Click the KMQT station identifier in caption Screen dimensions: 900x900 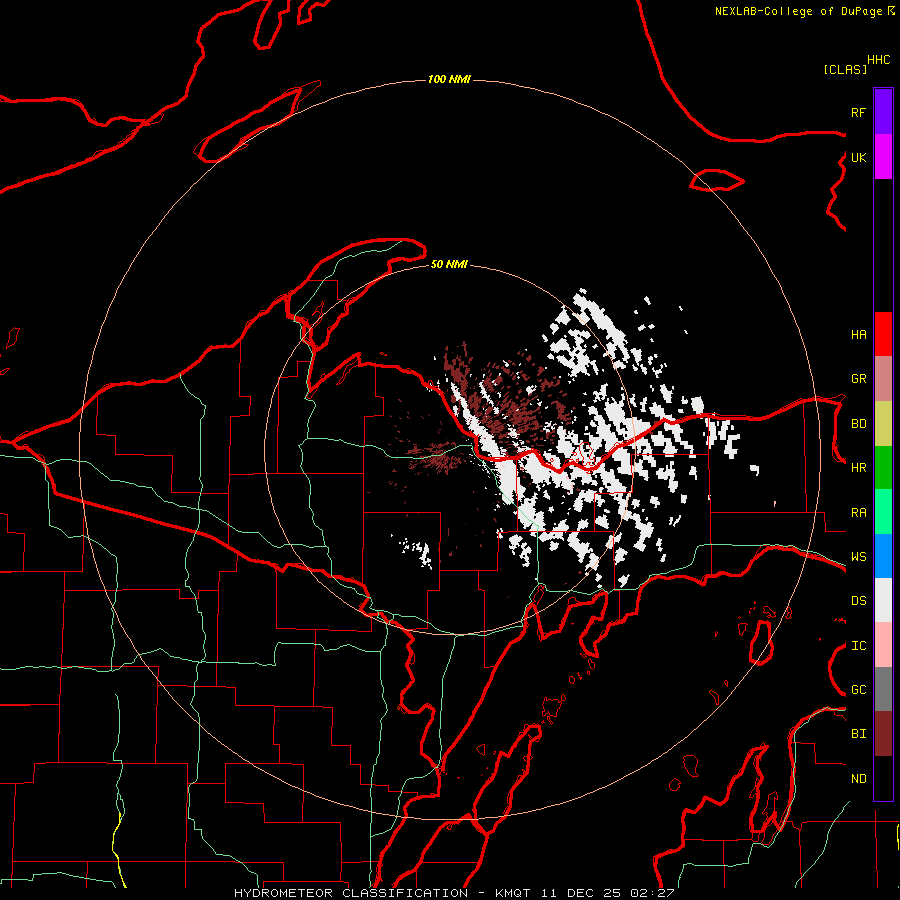(513, 893)
